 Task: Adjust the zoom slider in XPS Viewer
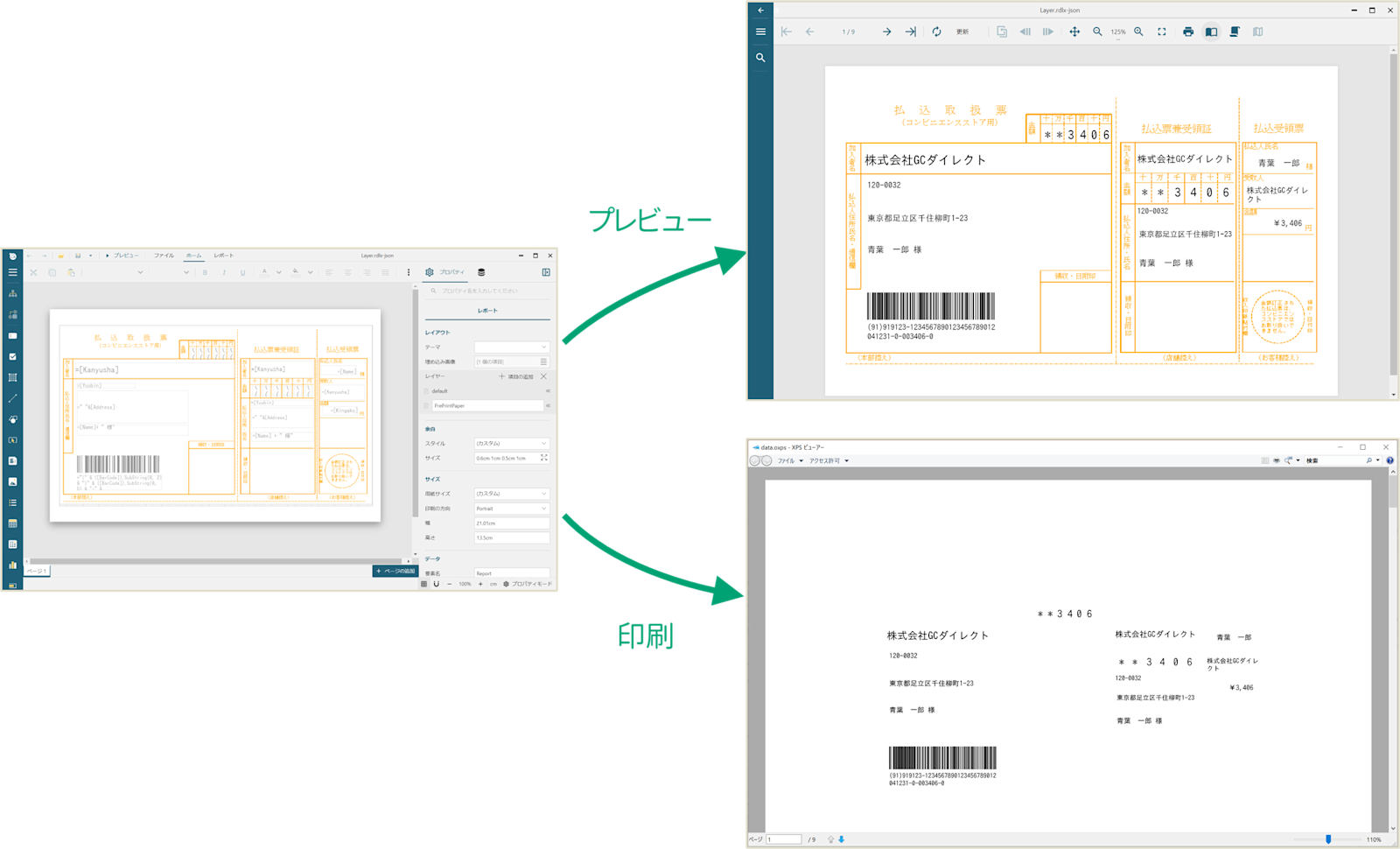click(x=1328, y=839)
